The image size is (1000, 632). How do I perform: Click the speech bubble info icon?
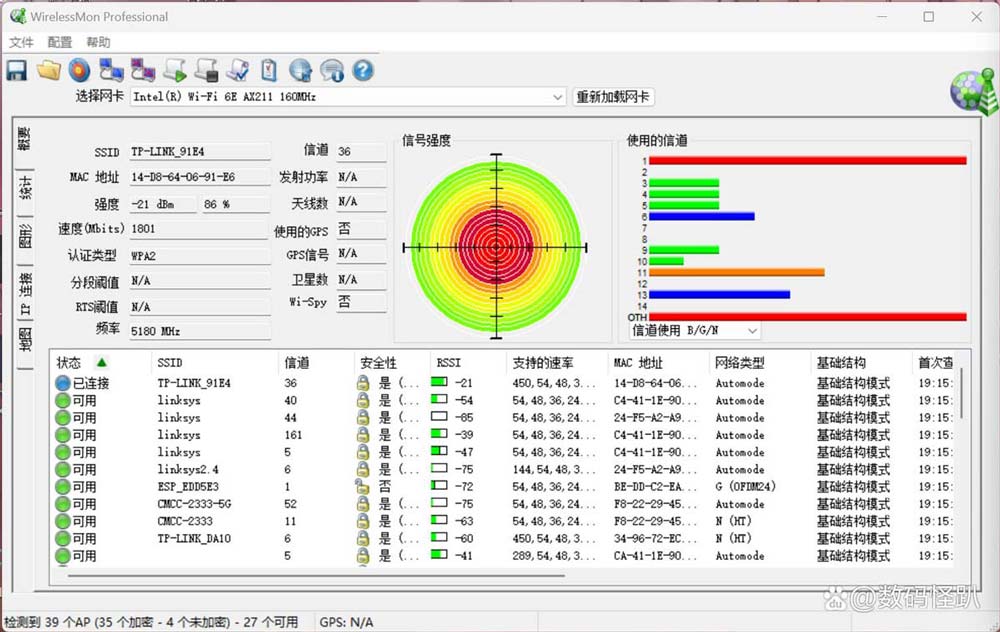pyautogui.click(x=332, y=70)
